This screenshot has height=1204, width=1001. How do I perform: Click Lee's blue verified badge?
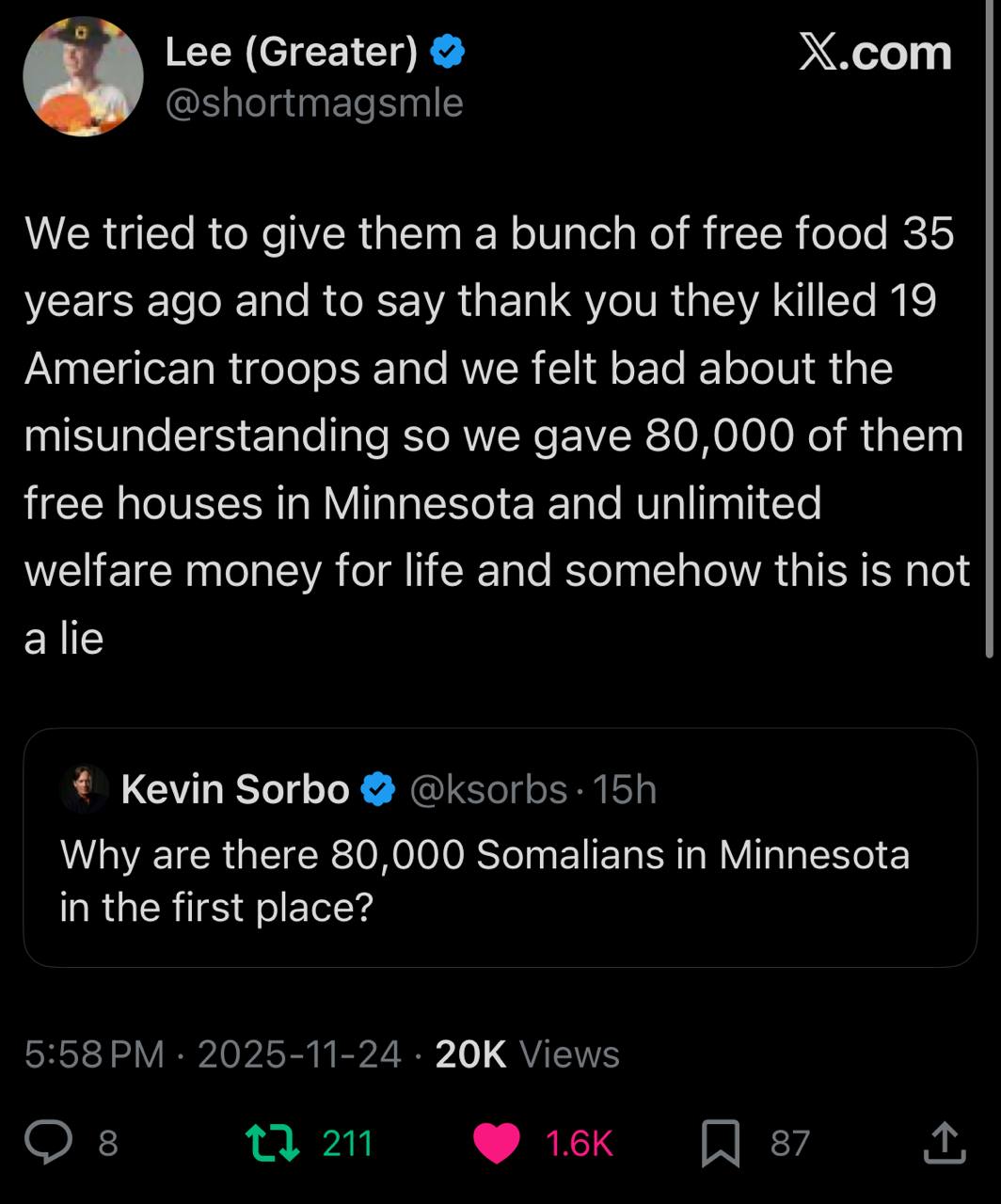tap(447, 53)
